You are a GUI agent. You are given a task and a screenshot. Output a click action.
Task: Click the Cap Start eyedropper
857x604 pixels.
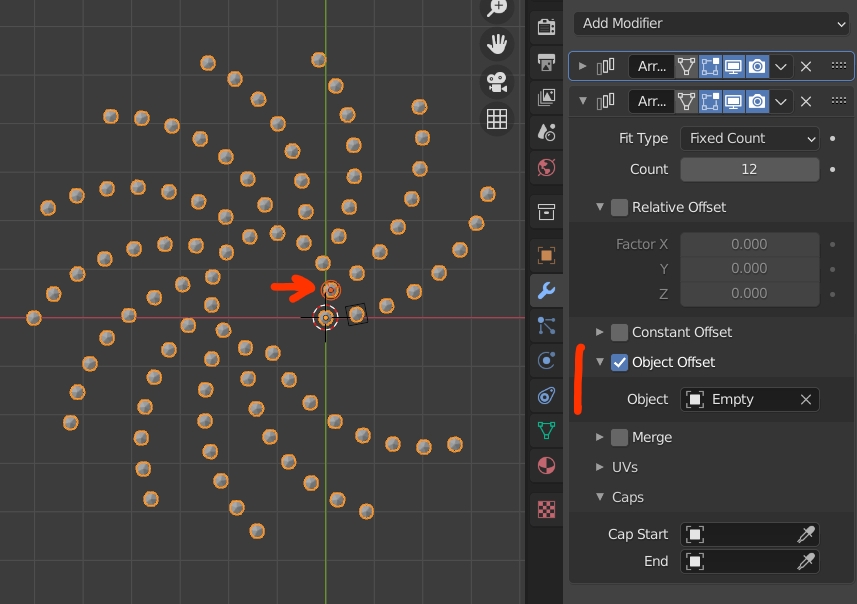pyautogui.click(x=806, y=534)
